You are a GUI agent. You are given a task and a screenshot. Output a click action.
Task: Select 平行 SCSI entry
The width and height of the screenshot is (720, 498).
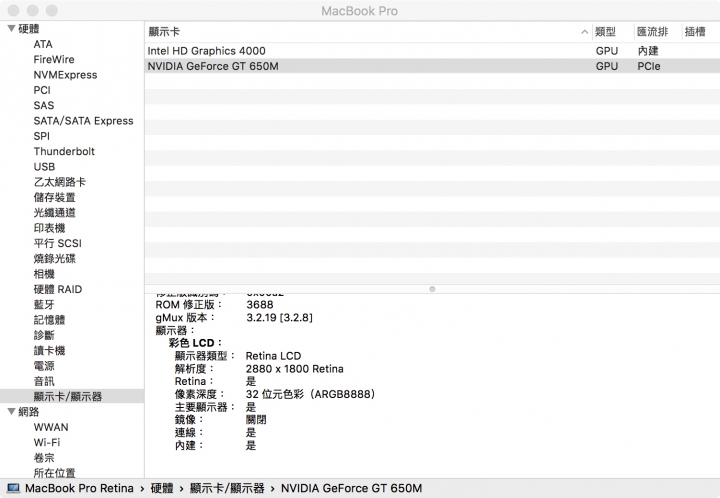pos(57,243)
